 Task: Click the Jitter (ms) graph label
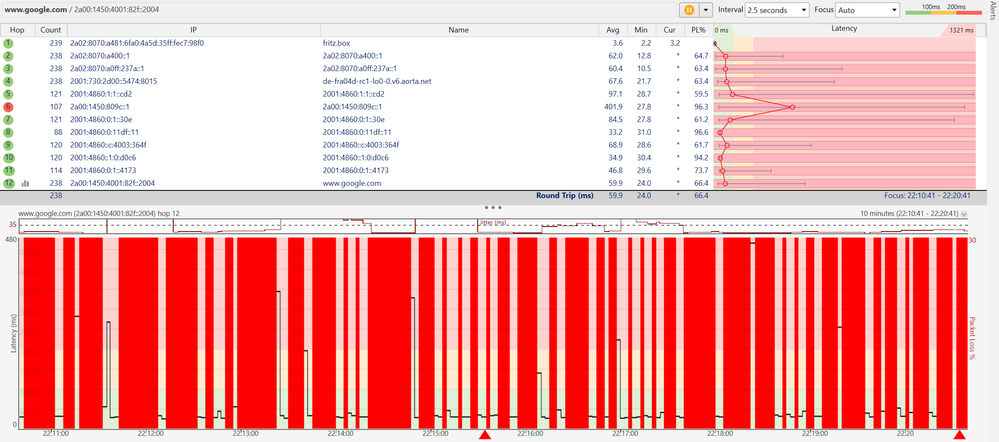point(492,223)
